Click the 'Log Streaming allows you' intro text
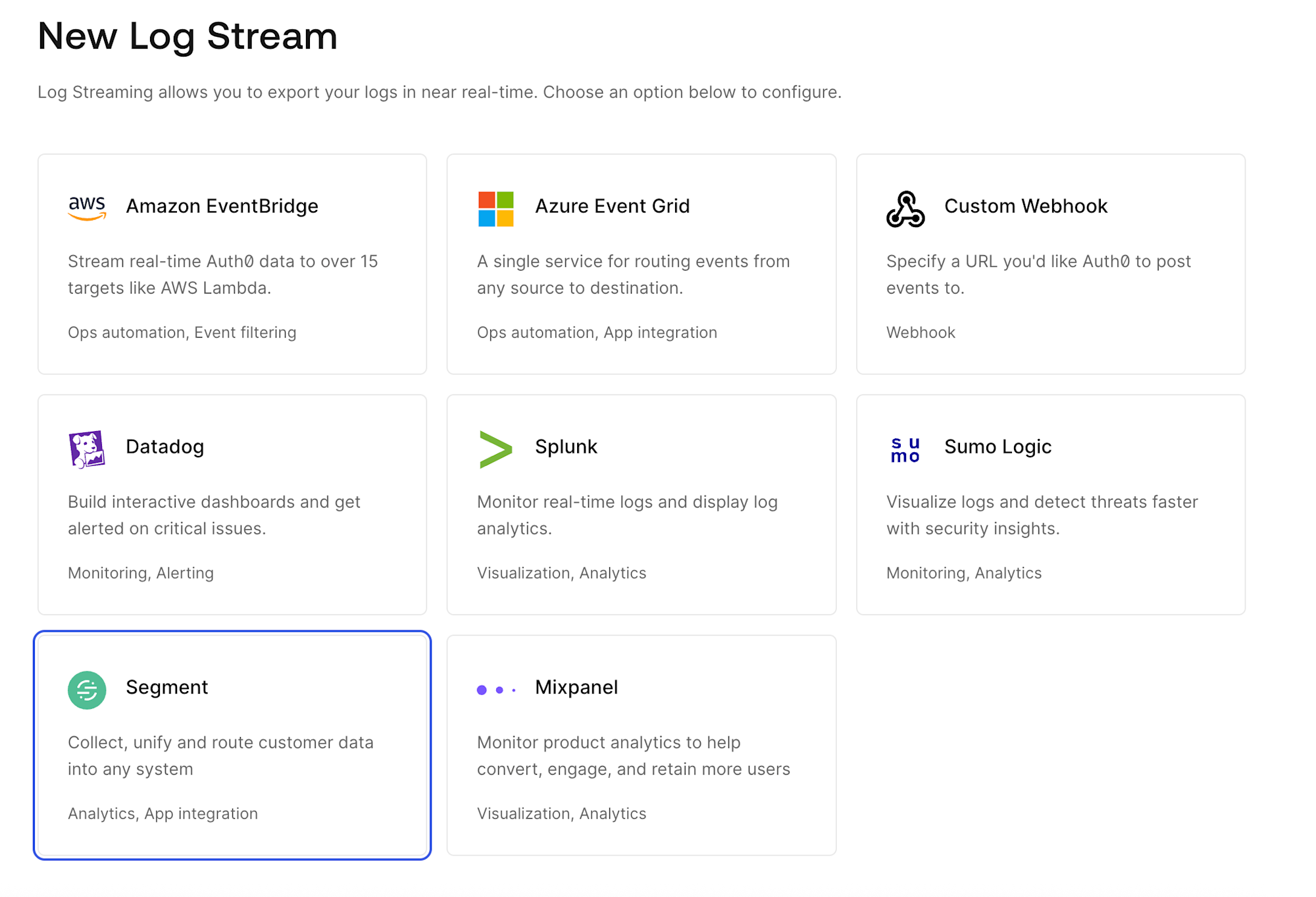The width and height of the screenshot is (1316, 897). 440,92
